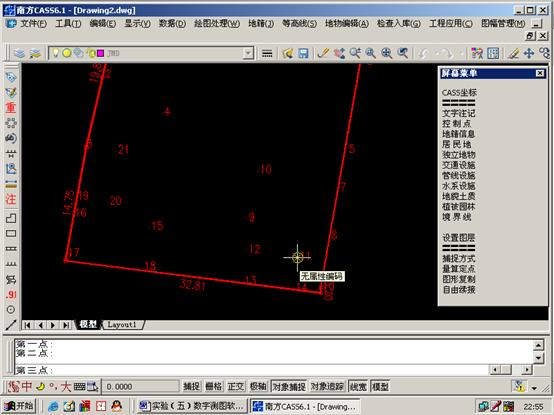Switch to the Layout1 tab
Image resolution: width=554 pixels, height=415 pixels.
(x=122, y=325)
